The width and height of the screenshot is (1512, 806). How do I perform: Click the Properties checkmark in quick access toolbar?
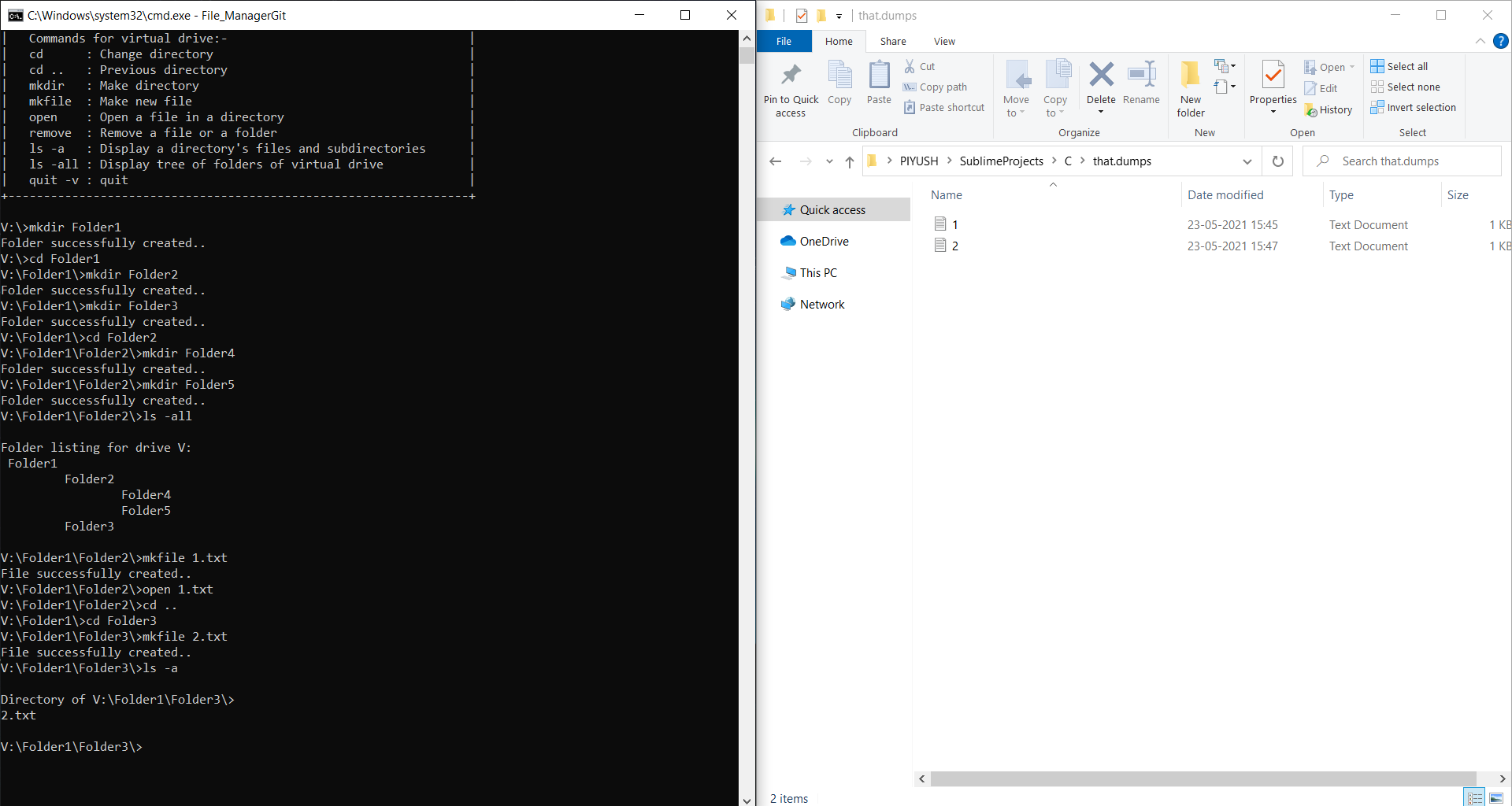(802, 16)
